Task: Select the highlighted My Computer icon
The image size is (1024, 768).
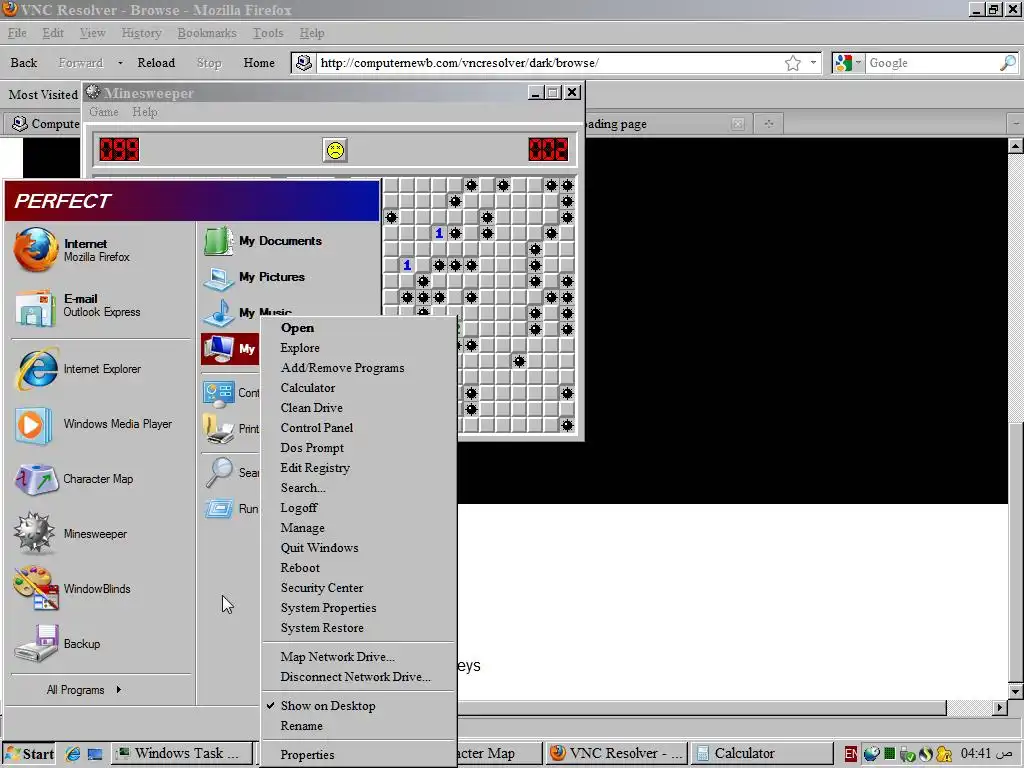Action: (x=218, y=349)
